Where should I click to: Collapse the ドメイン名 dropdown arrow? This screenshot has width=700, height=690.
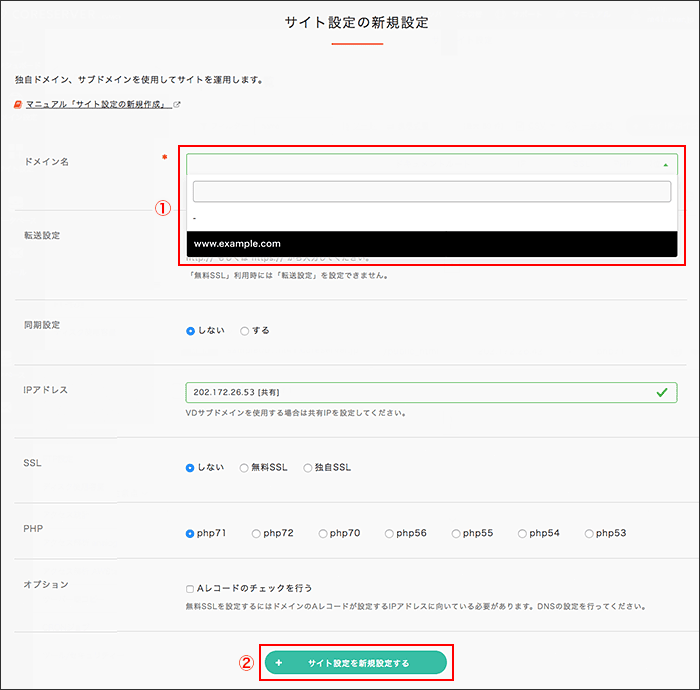(x=665, y=165)
